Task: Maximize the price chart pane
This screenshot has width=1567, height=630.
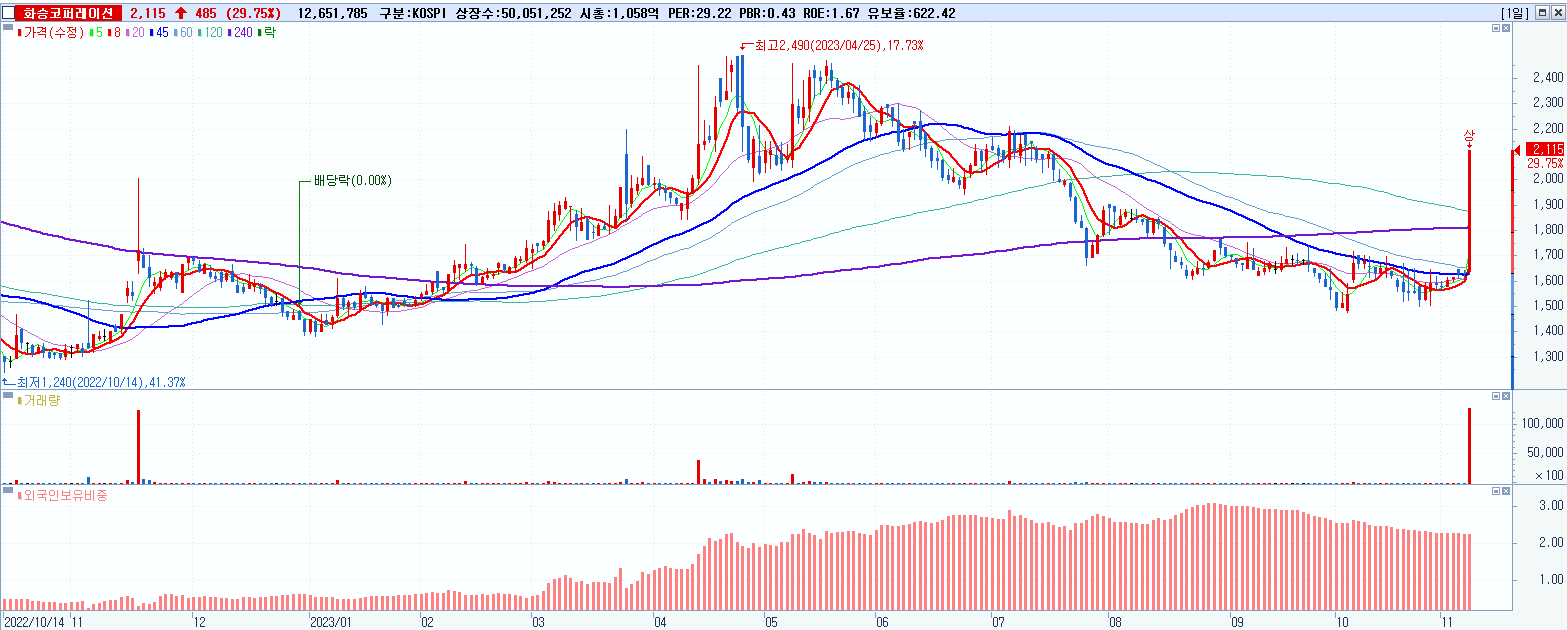Action: click(x=1496, y=29)
